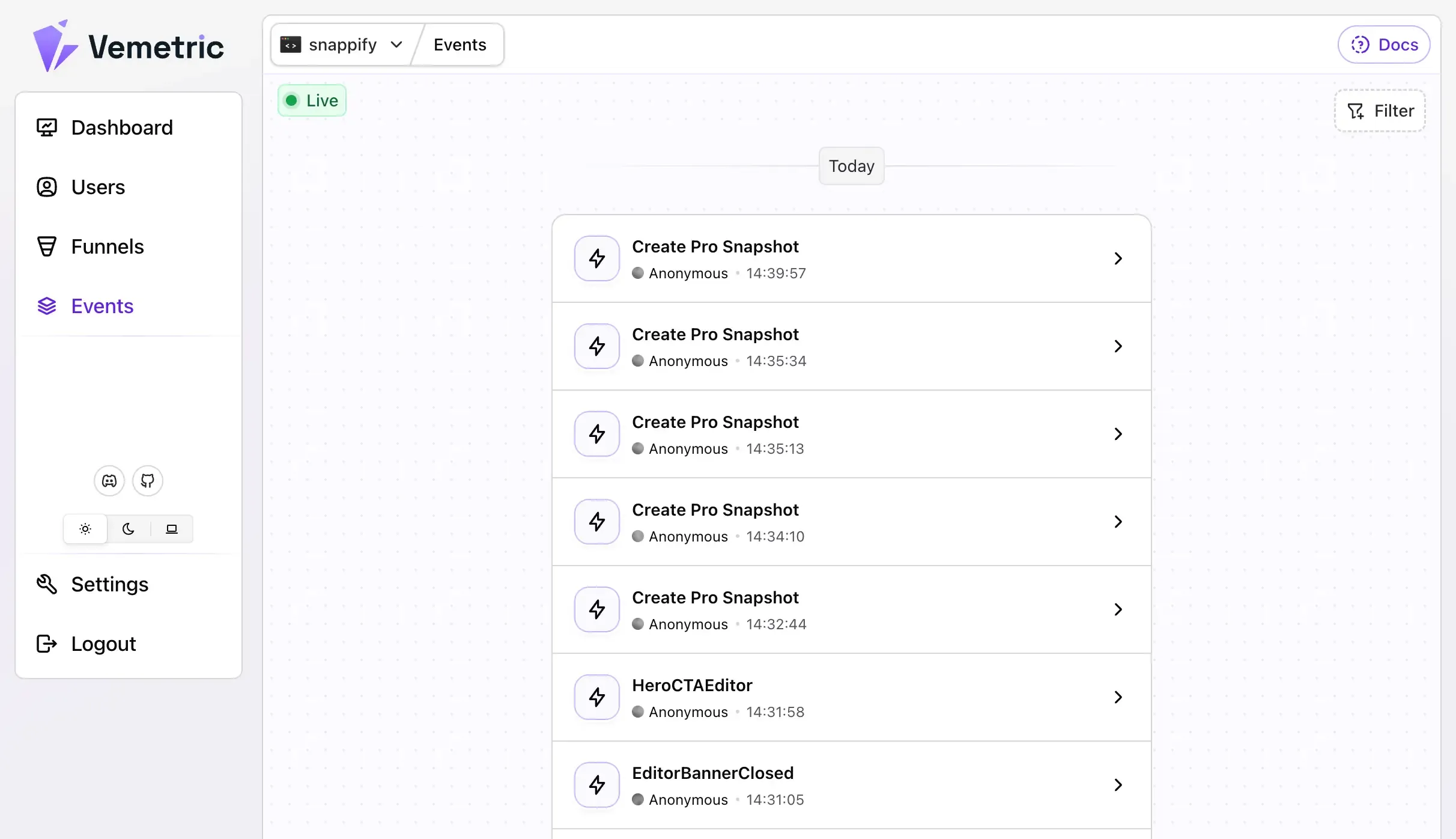Click the Events layers icon in sidebar
Screen dimensions: 1456x839
click(46, 305)
